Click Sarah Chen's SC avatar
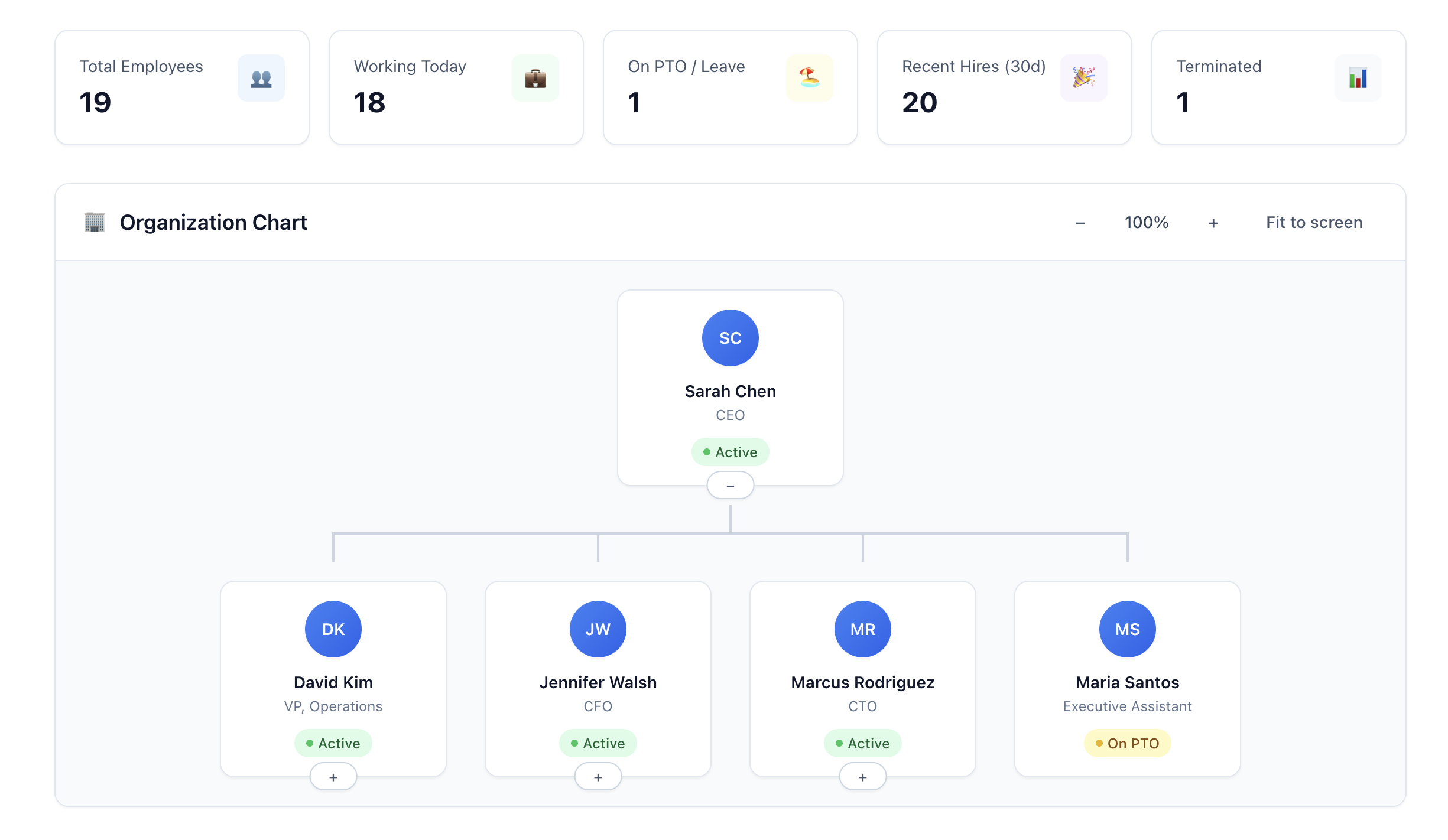The image size is (1448, 840). [x=731, y=338]
